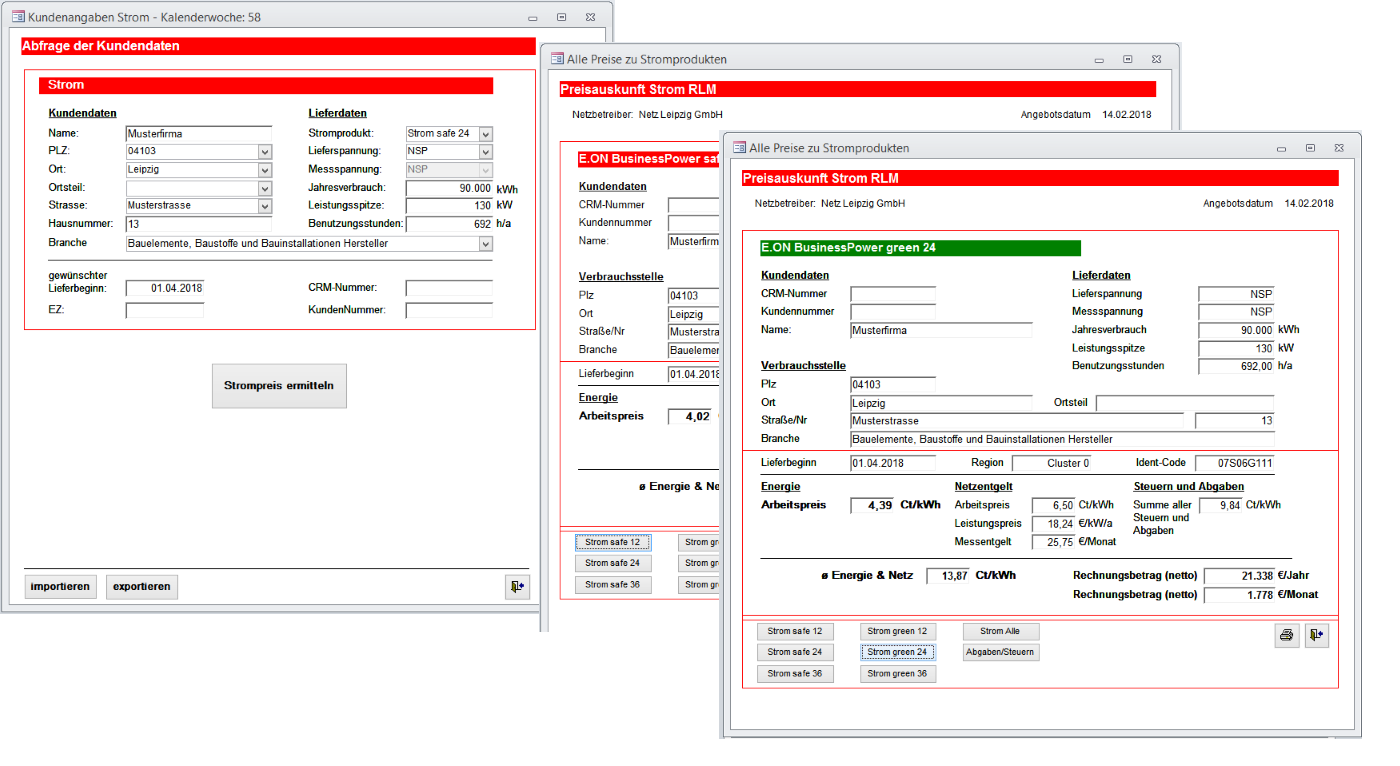Open the Stromprodukt dropdown

(x=486, y=134)
